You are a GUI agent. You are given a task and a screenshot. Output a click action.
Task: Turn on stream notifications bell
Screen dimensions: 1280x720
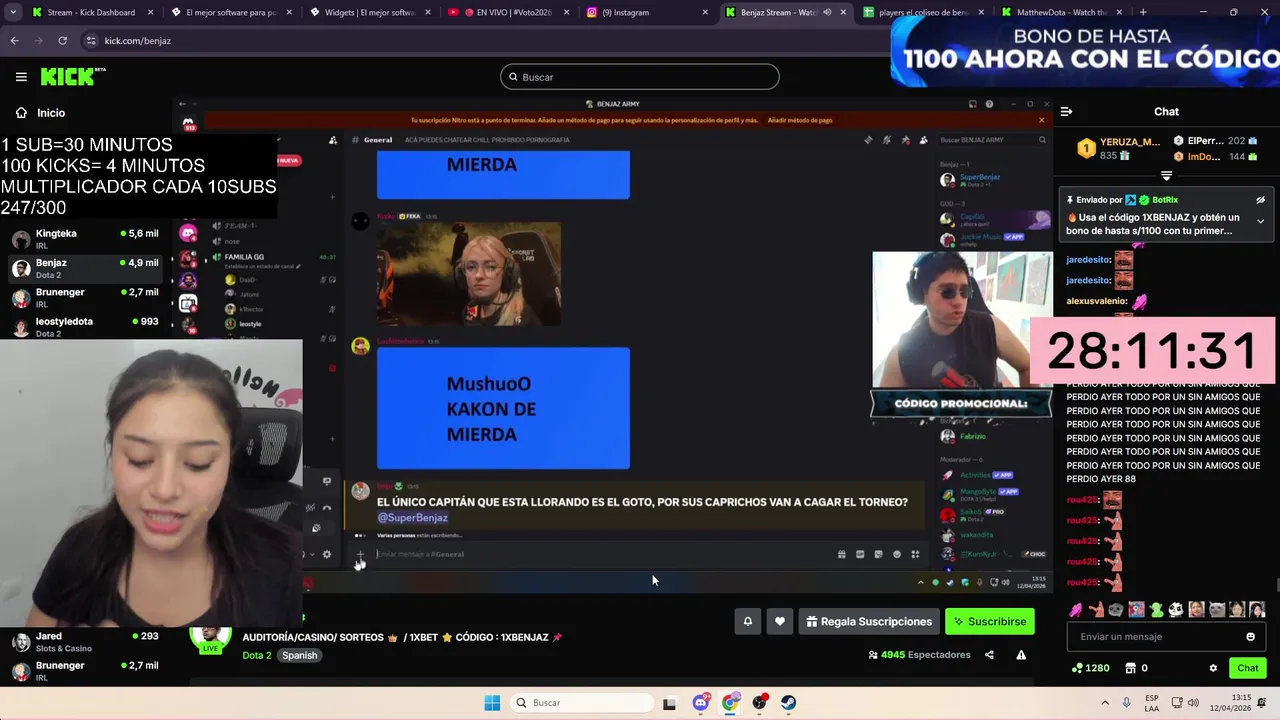coord(747,622)
